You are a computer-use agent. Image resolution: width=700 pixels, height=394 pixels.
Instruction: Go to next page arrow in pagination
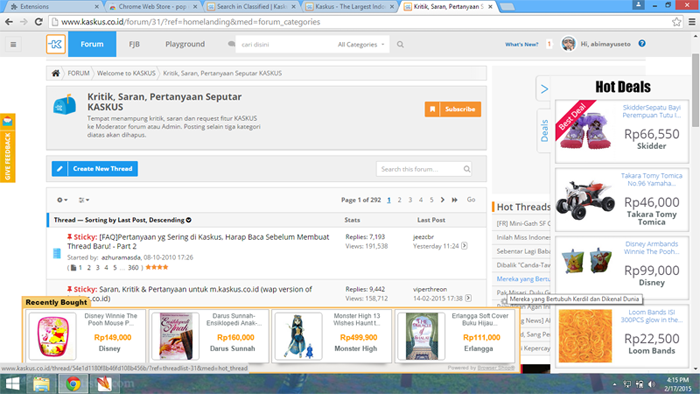[x=442, y=200]
